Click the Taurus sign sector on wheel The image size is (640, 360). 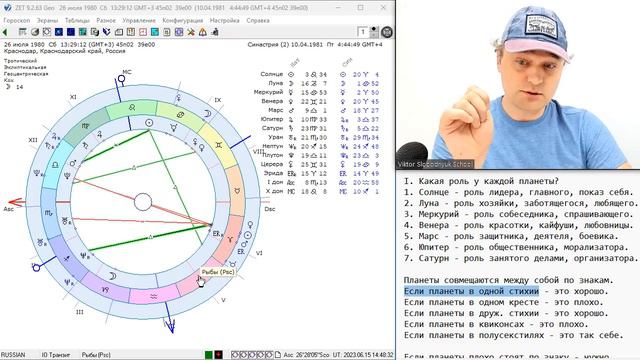[x=238, y=191]
